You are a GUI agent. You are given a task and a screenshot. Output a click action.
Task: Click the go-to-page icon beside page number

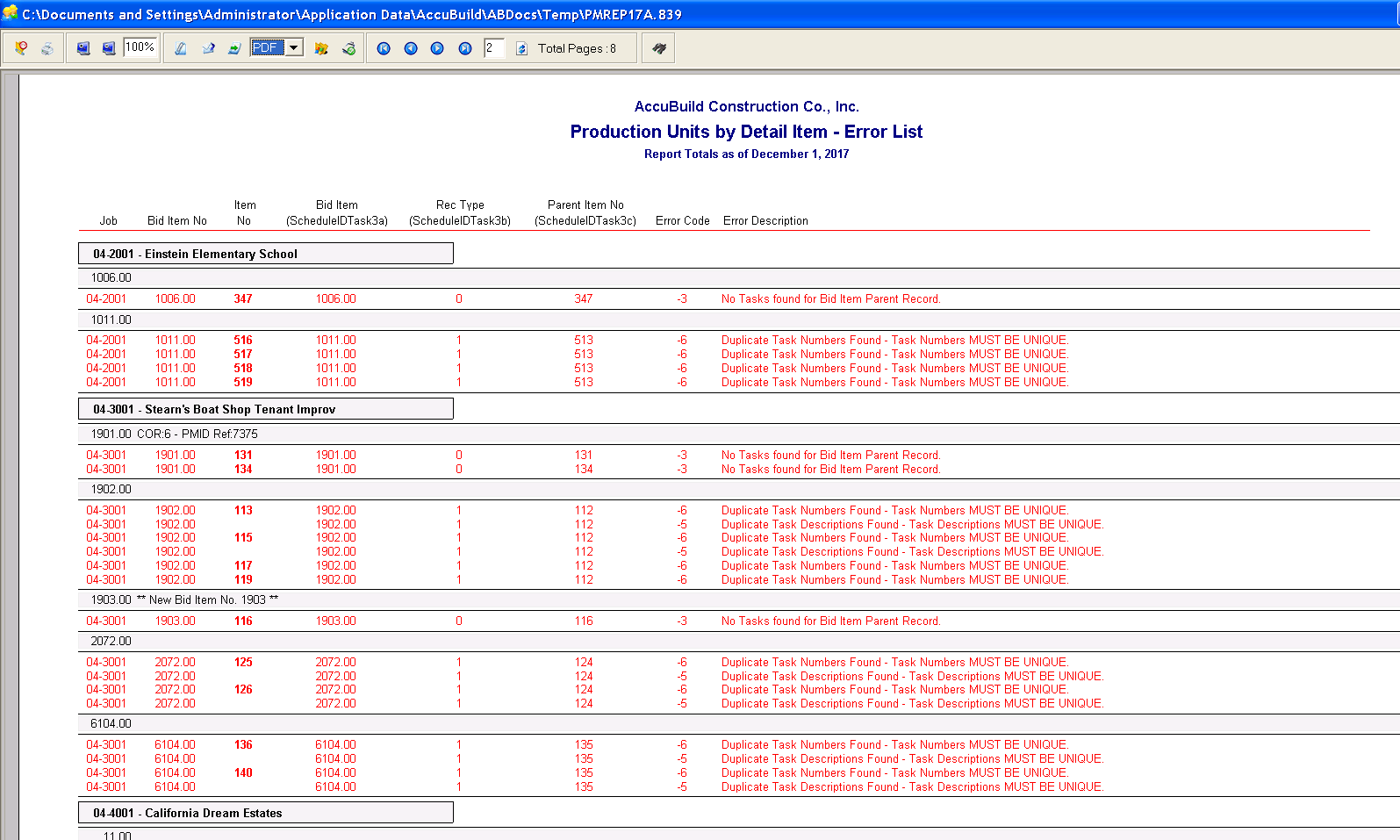pyautogui.click(x=521, y=48)
